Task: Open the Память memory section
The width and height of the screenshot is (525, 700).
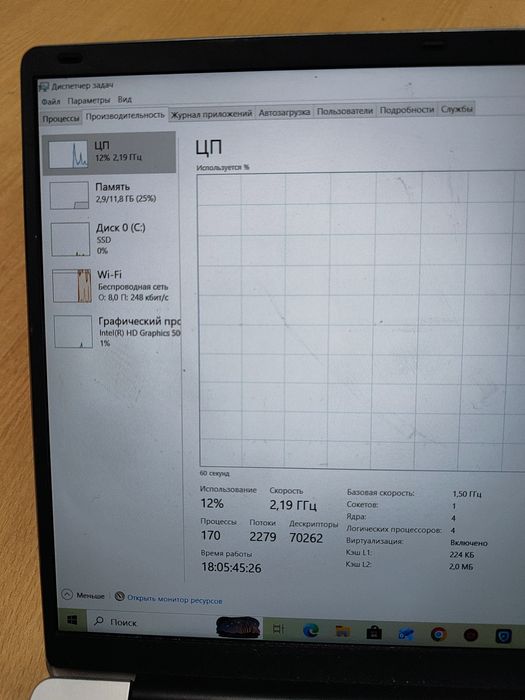Action: coord(110,195)
